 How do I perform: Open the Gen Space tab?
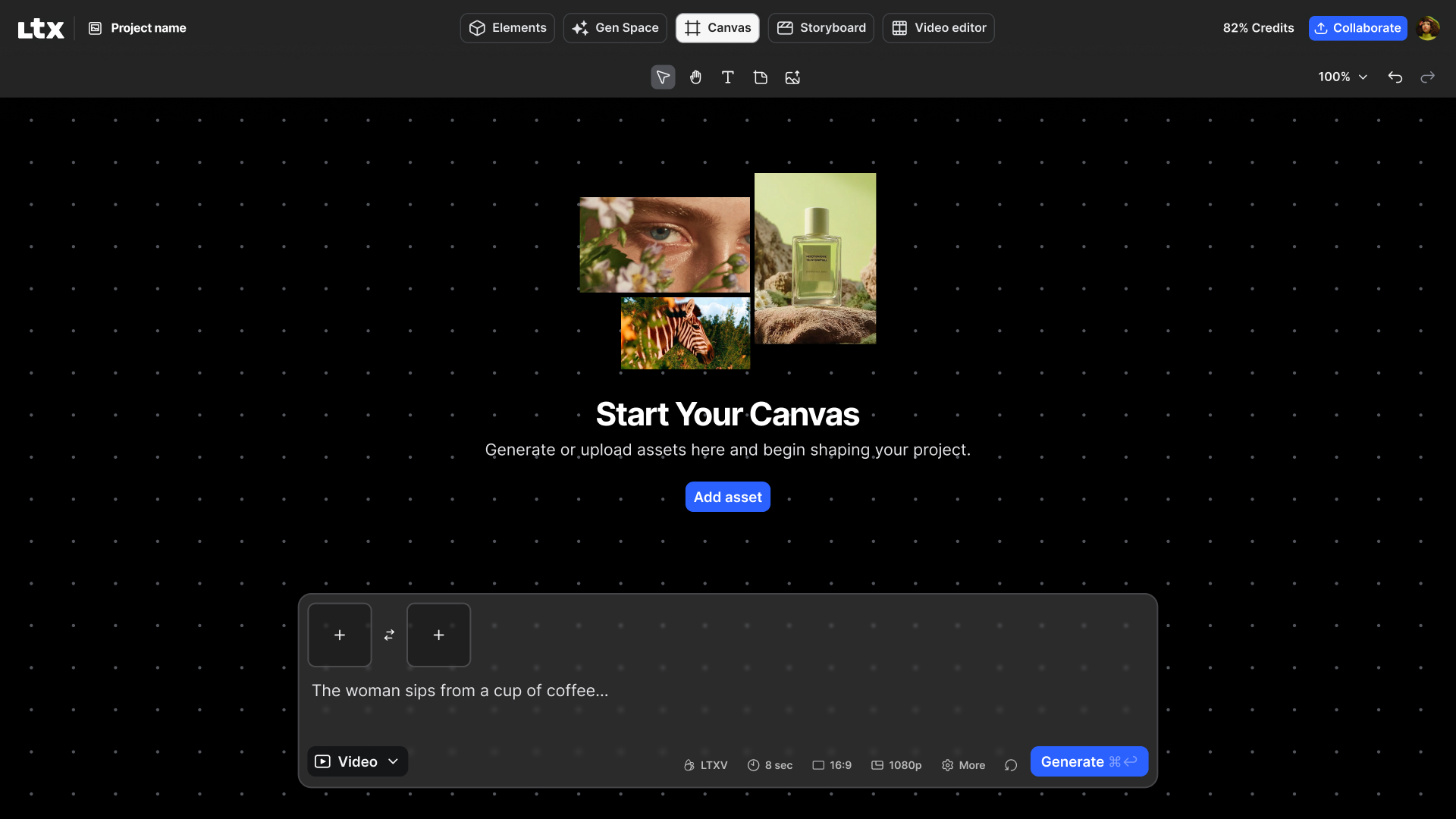[x=615, y=28]
